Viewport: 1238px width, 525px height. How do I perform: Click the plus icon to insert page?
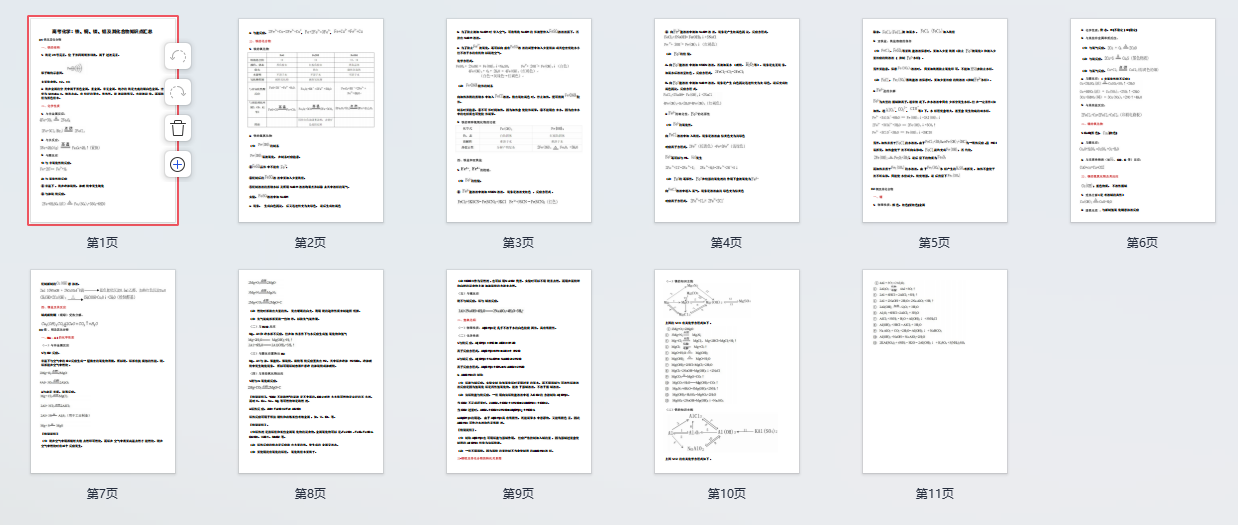pyautogui.click(x=178, y=164)
